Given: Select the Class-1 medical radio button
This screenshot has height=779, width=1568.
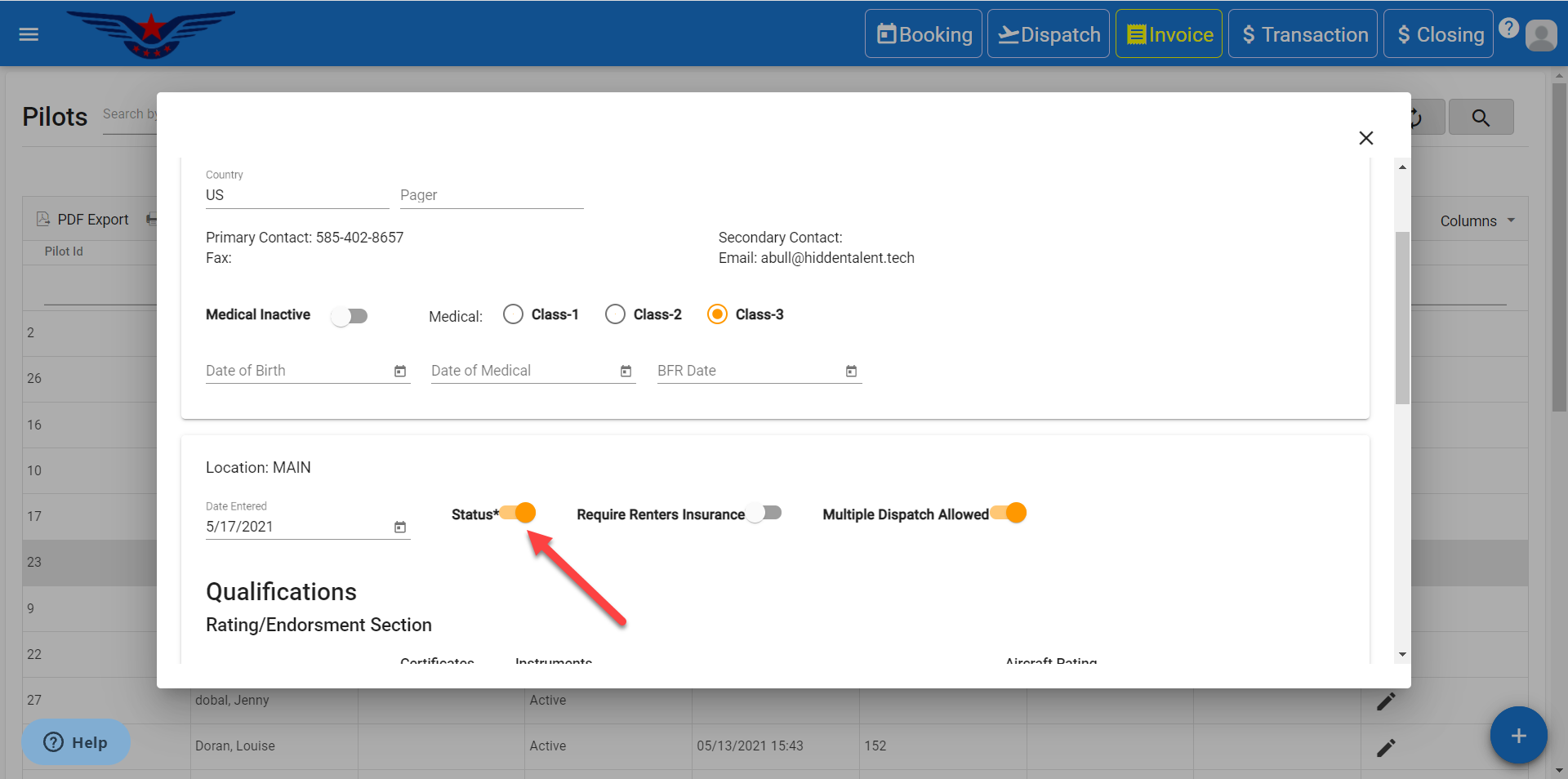Looking at the screenshot, I should click(513, 314).
